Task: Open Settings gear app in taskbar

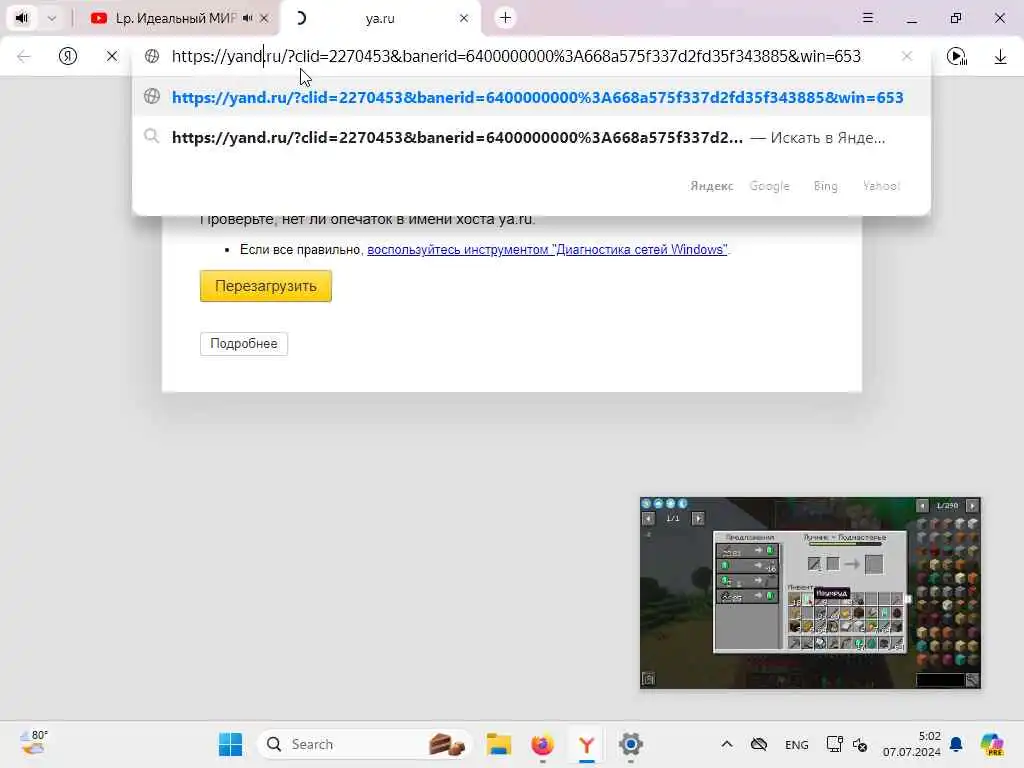Action: pos(630,744)
